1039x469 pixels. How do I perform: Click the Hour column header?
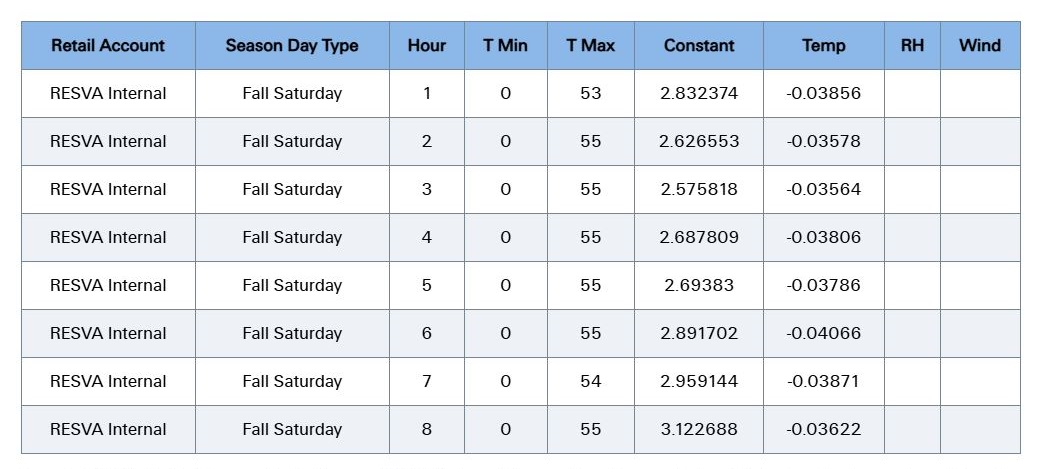point(427,46)
